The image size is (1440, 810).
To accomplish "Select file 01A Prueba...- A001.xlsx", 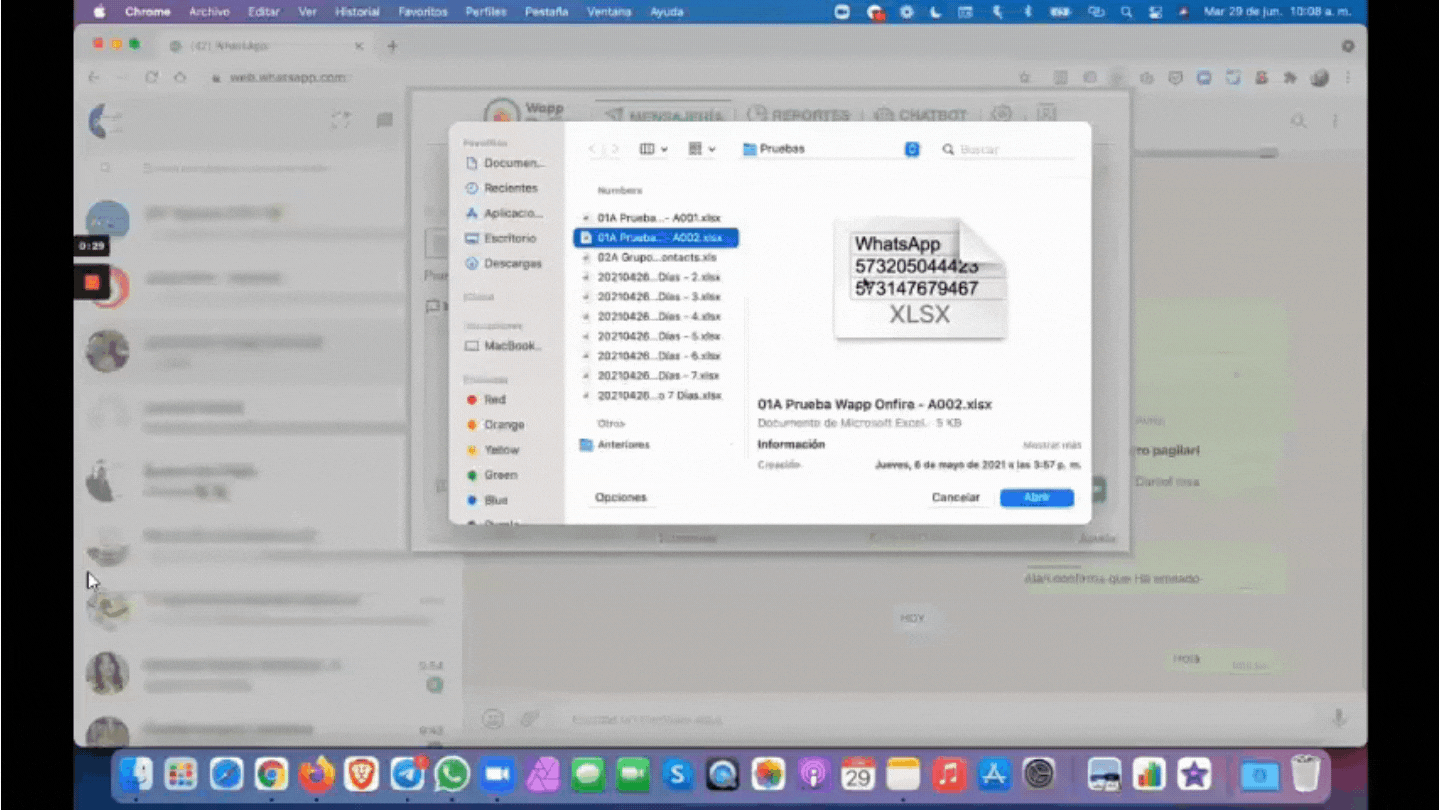I will point(656,218).
